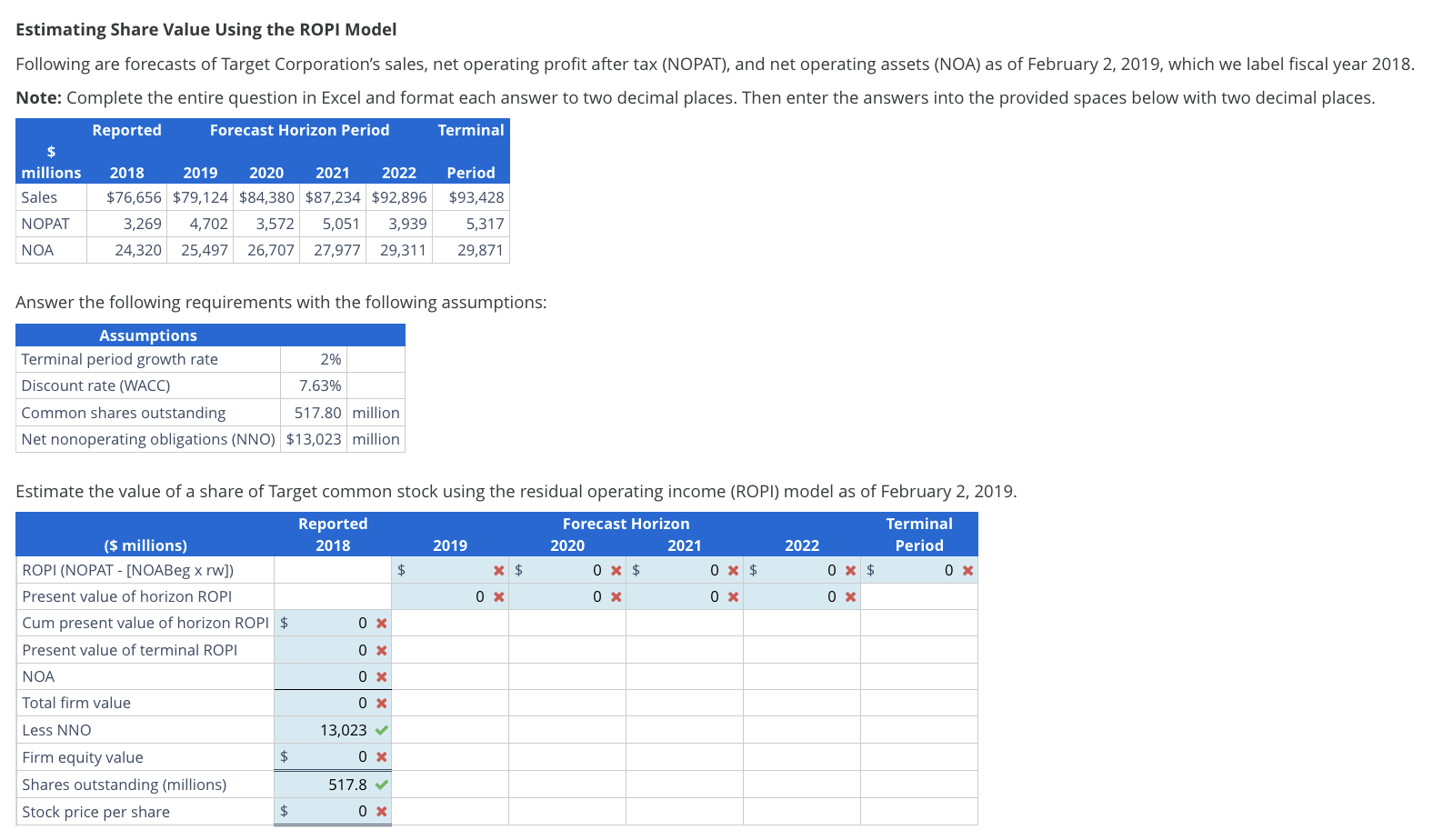Image resolution: width=1433 pixels, height=840 pixels.
Task: Click the 2021 NOPAT value 5,051
Action: pyautogui.click(x=342, y=224)
